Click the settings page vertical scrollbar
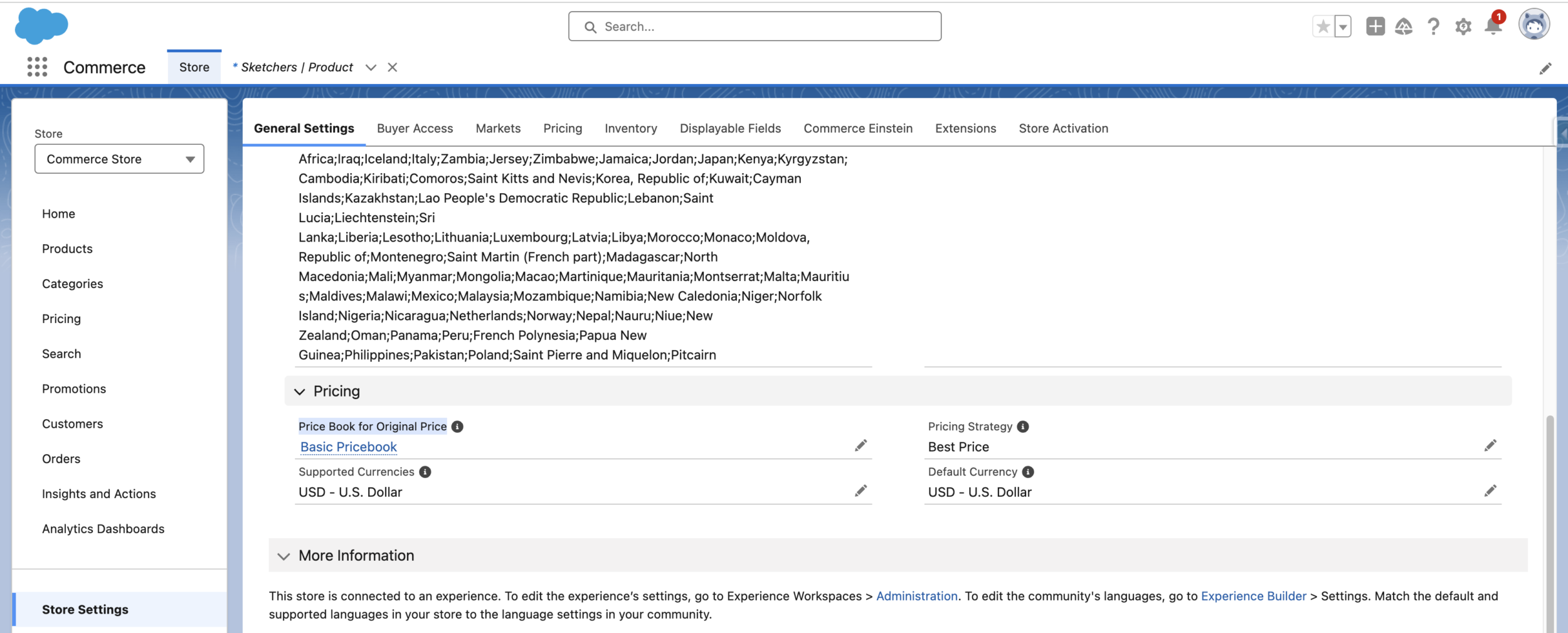 point(1550,524)
